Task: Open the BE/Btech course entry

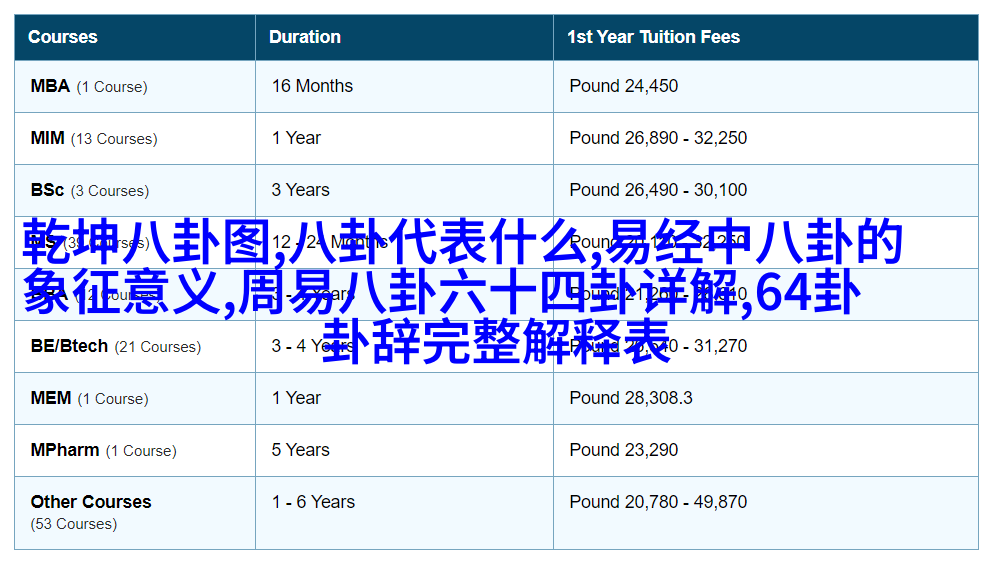Action: (x=69, y=346)
